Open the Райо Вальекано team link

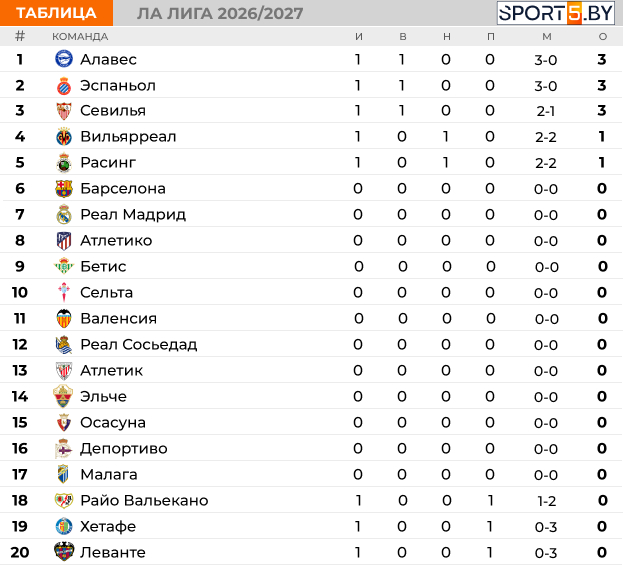pos(144,500)
